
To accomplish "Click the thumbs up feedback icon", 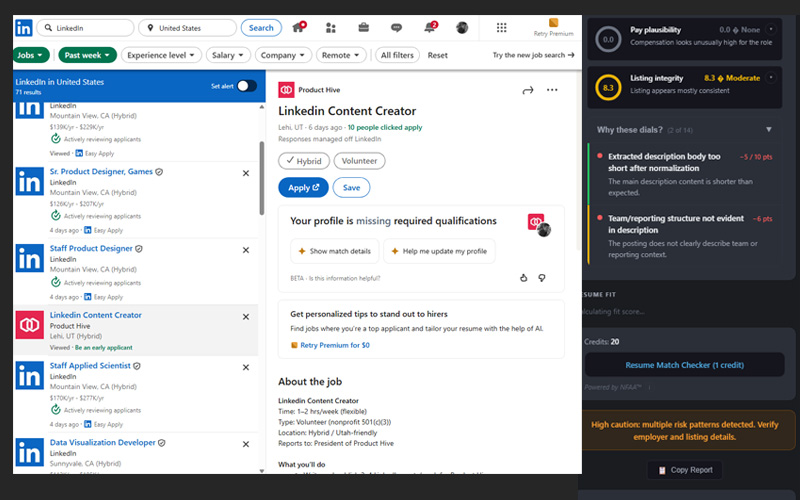I will point(523,277).
